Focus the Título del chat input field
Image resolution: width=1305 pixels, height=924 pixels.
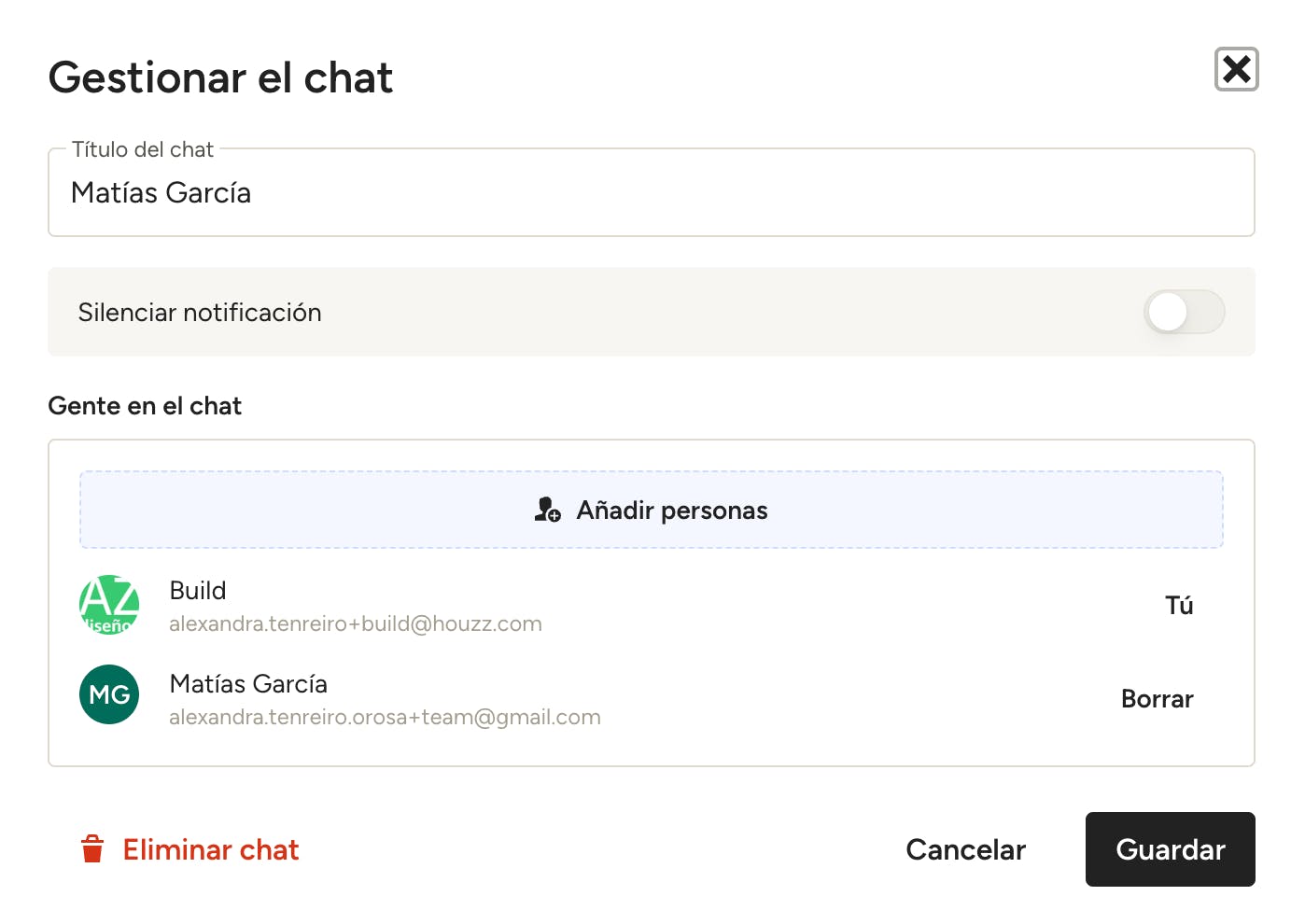coord(651,194)
